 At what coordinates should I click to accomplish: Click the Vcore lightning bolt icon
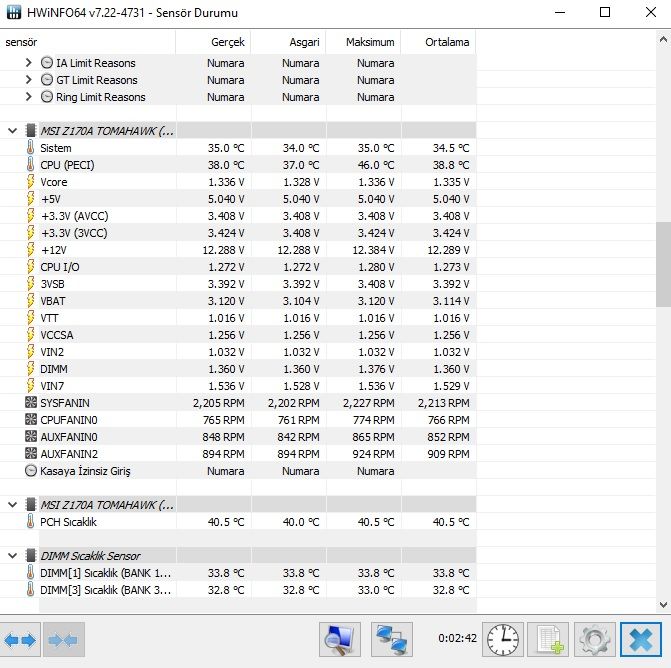[x=30, y=182]
